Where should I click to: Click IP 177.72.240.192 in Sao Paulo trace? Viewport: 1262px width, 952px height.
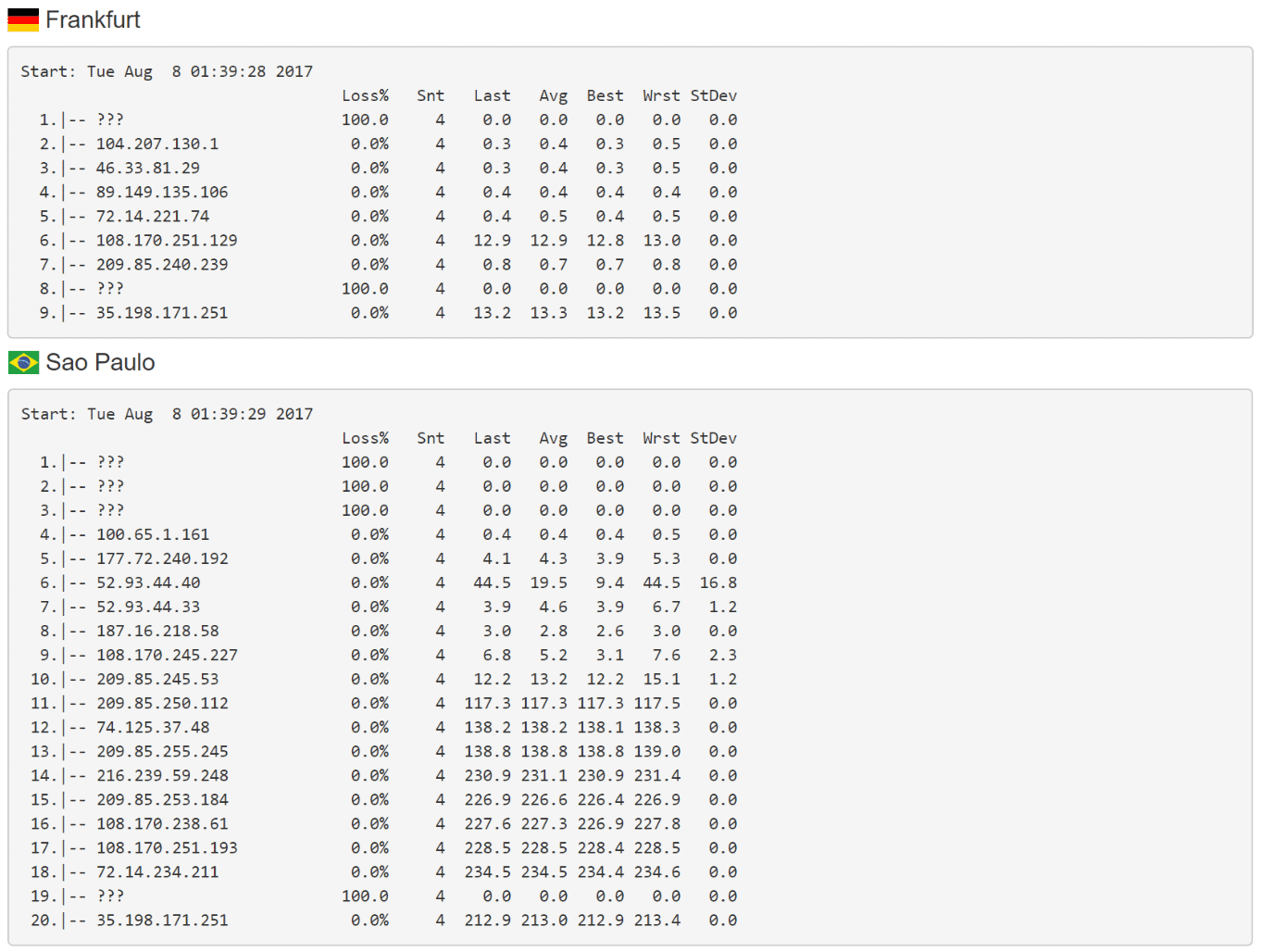pyautogui.click(x=162, y=558)
